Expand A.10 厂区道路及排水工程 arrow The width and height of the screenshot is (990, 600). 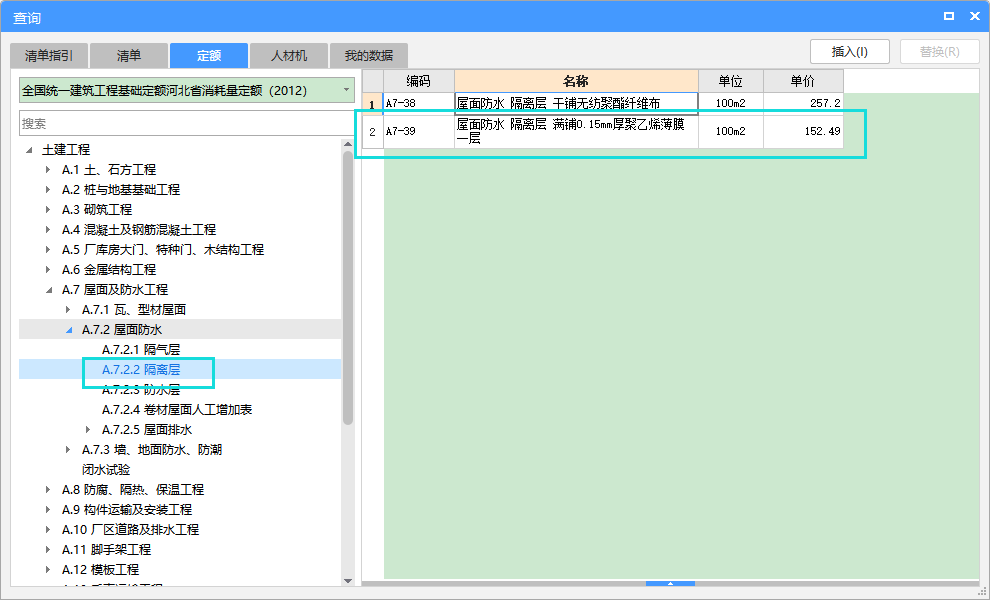point(48,529)
